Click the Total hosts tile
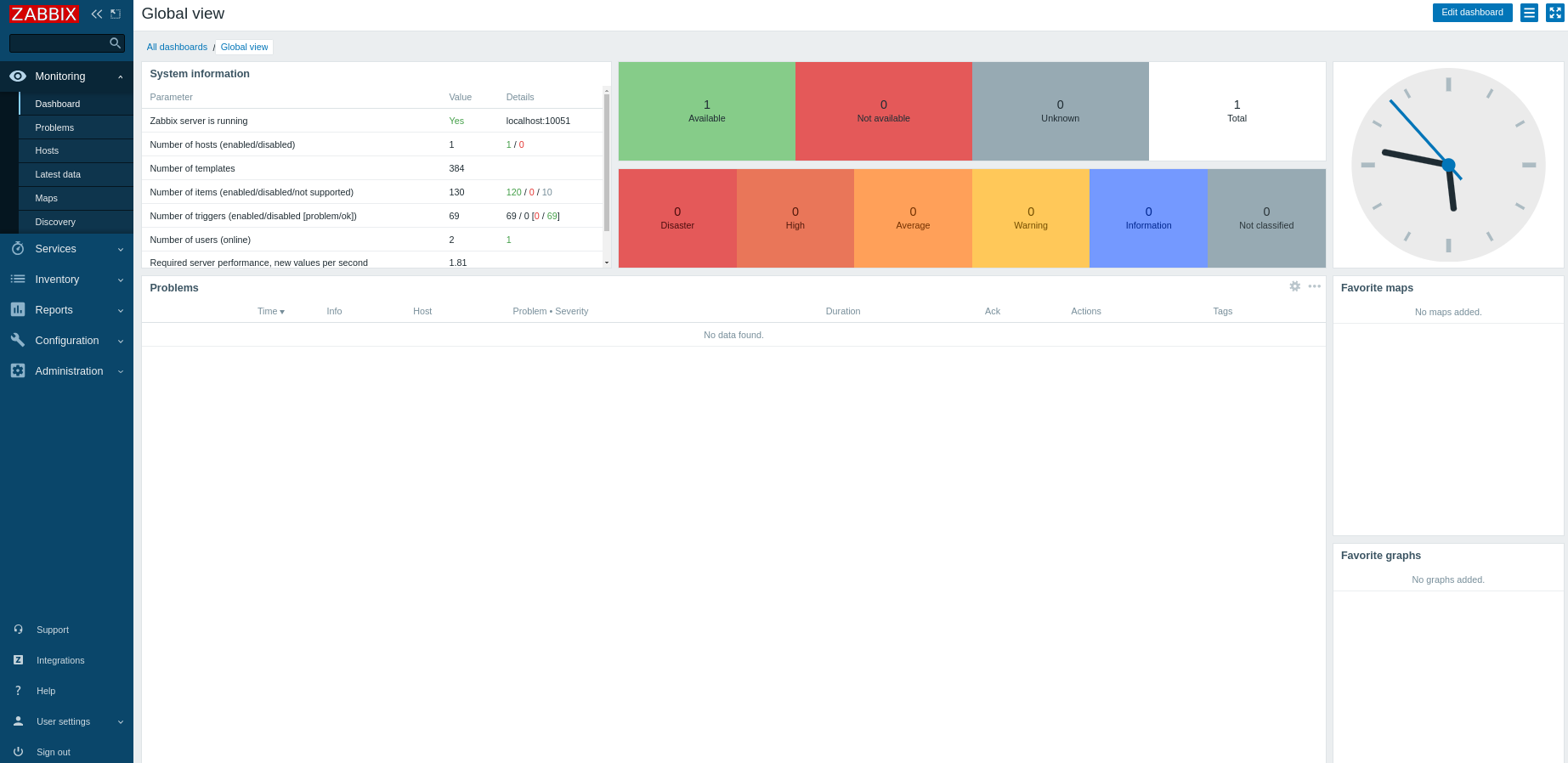The width and height of the screenshot is (1568, 763). click(x=1237, y=111)
